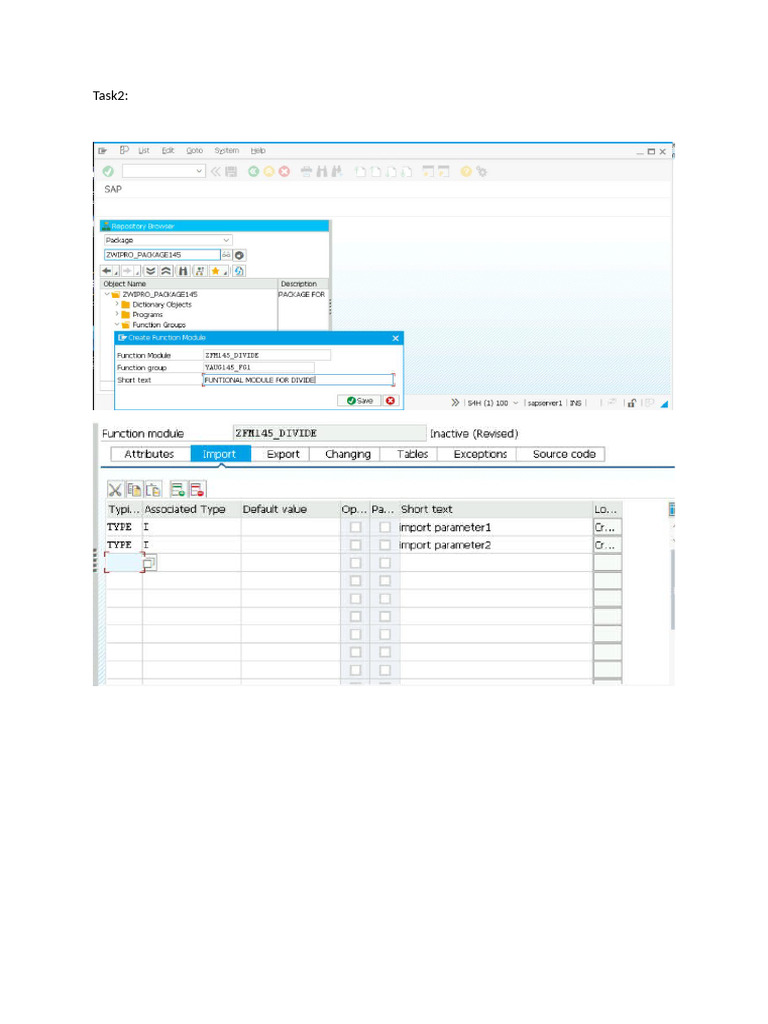Expand the status bar double-chevron

point(455,403)
